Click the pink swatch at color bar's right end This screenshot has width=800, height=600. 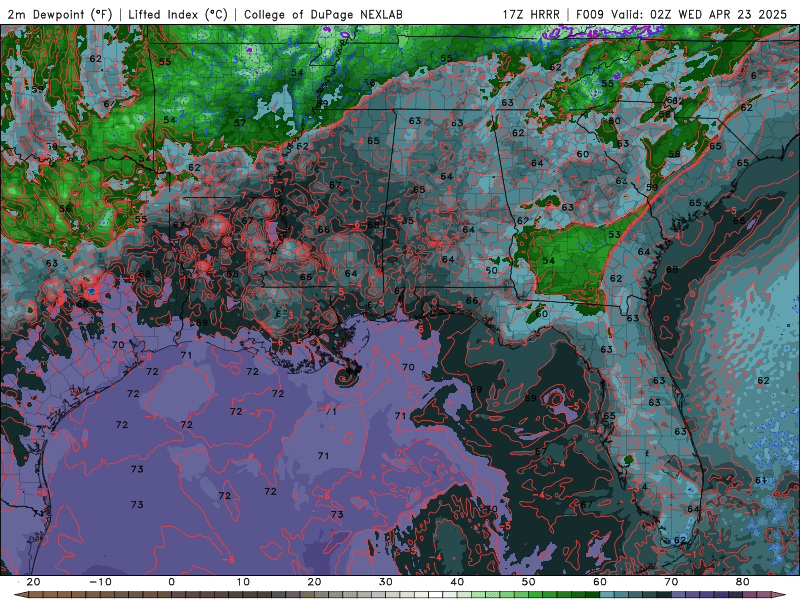point(764,595)
